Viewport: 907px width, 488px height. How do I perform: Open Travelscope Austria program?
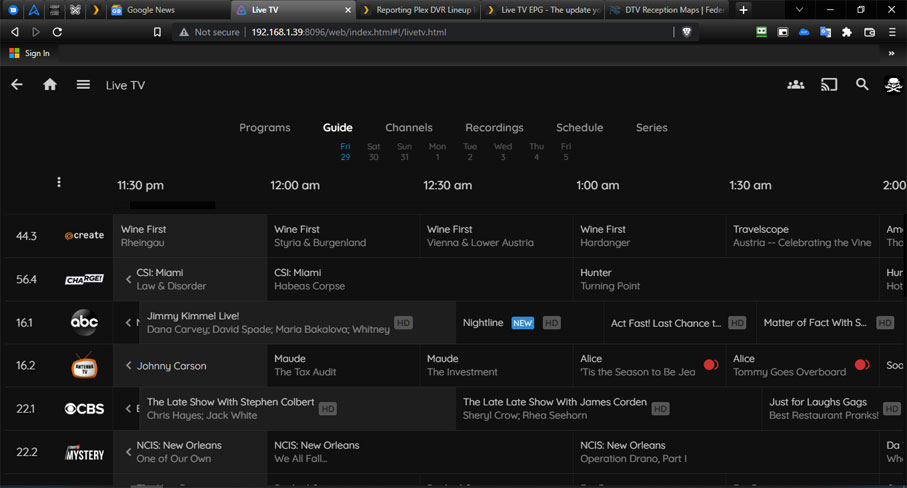802,236
